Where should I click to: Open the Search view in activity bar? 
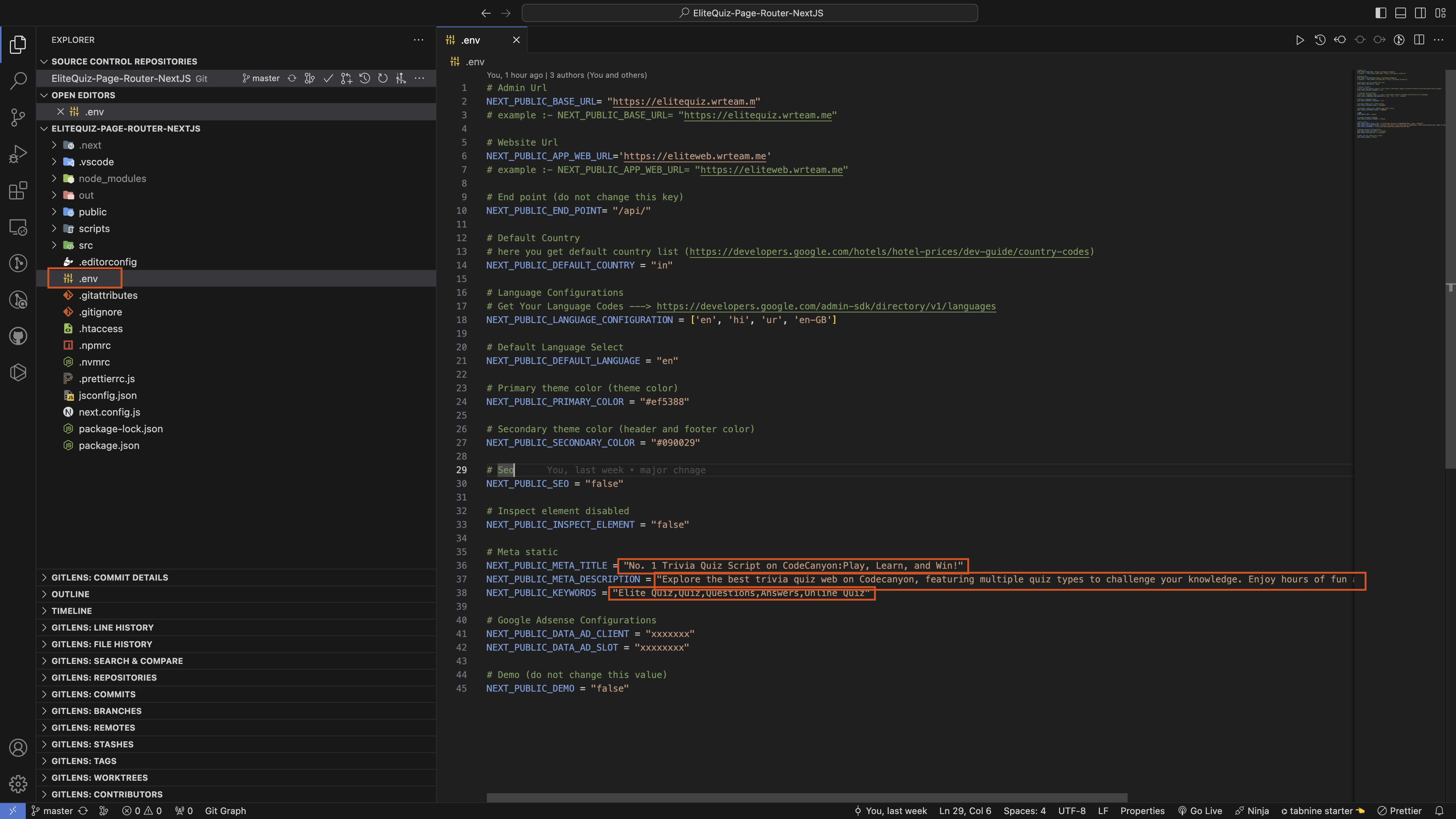click(18, 80)
